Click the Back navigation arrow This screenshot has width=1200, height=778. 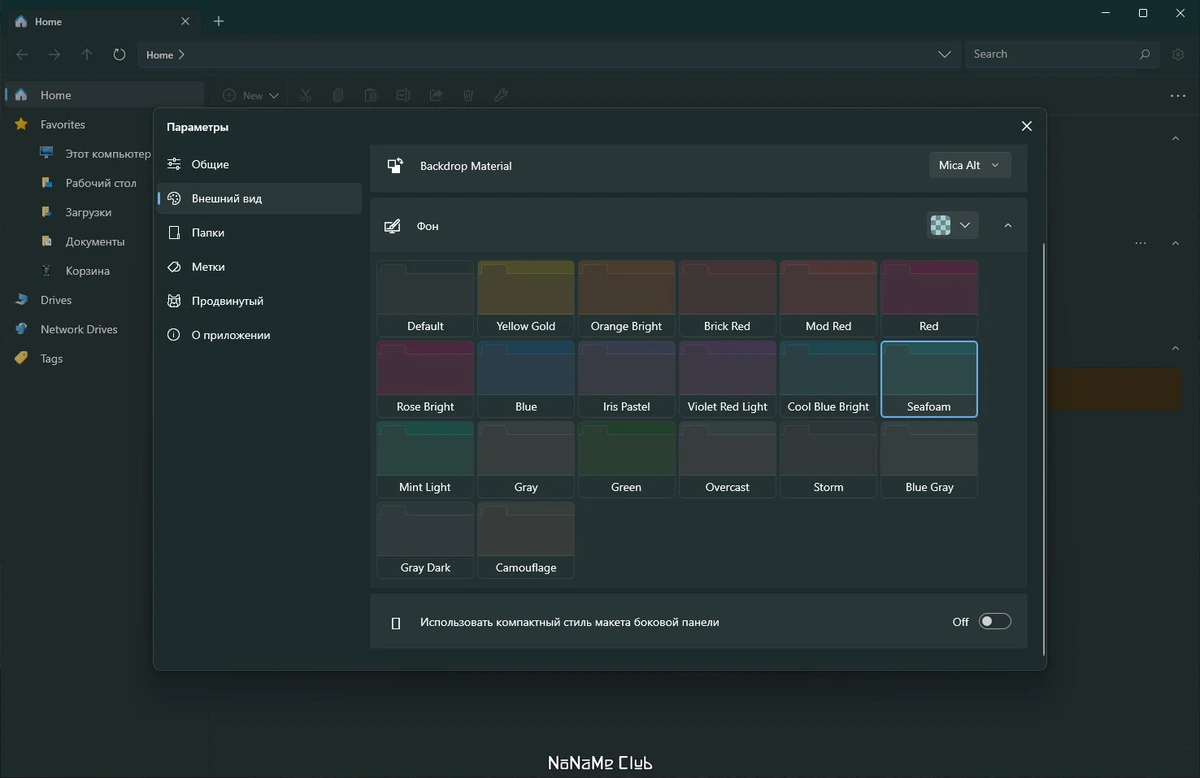tap(22, 55)
